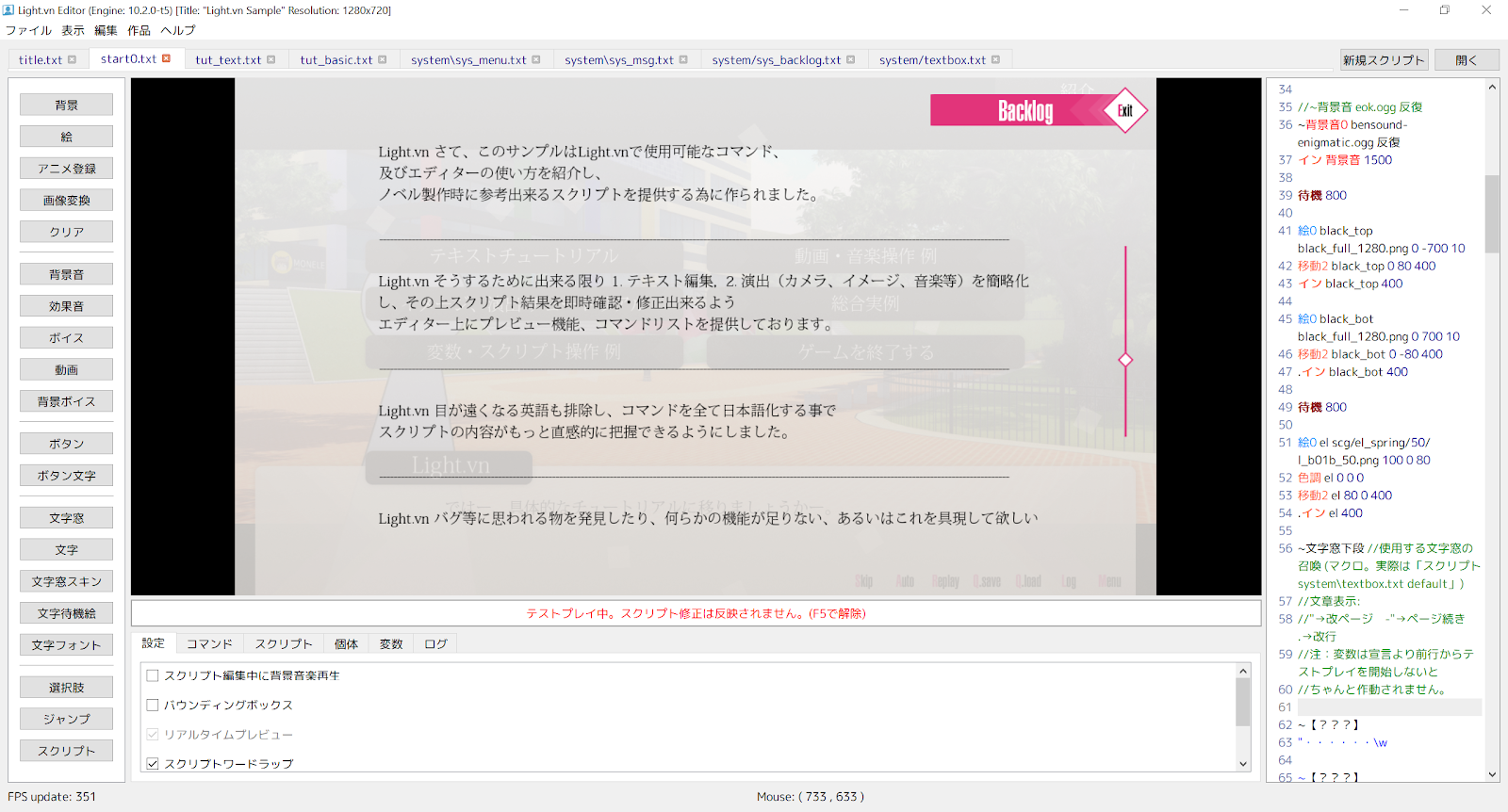Click the ボタン文字 button
This screenshot has height=812, width=1508.
point(66,476)
